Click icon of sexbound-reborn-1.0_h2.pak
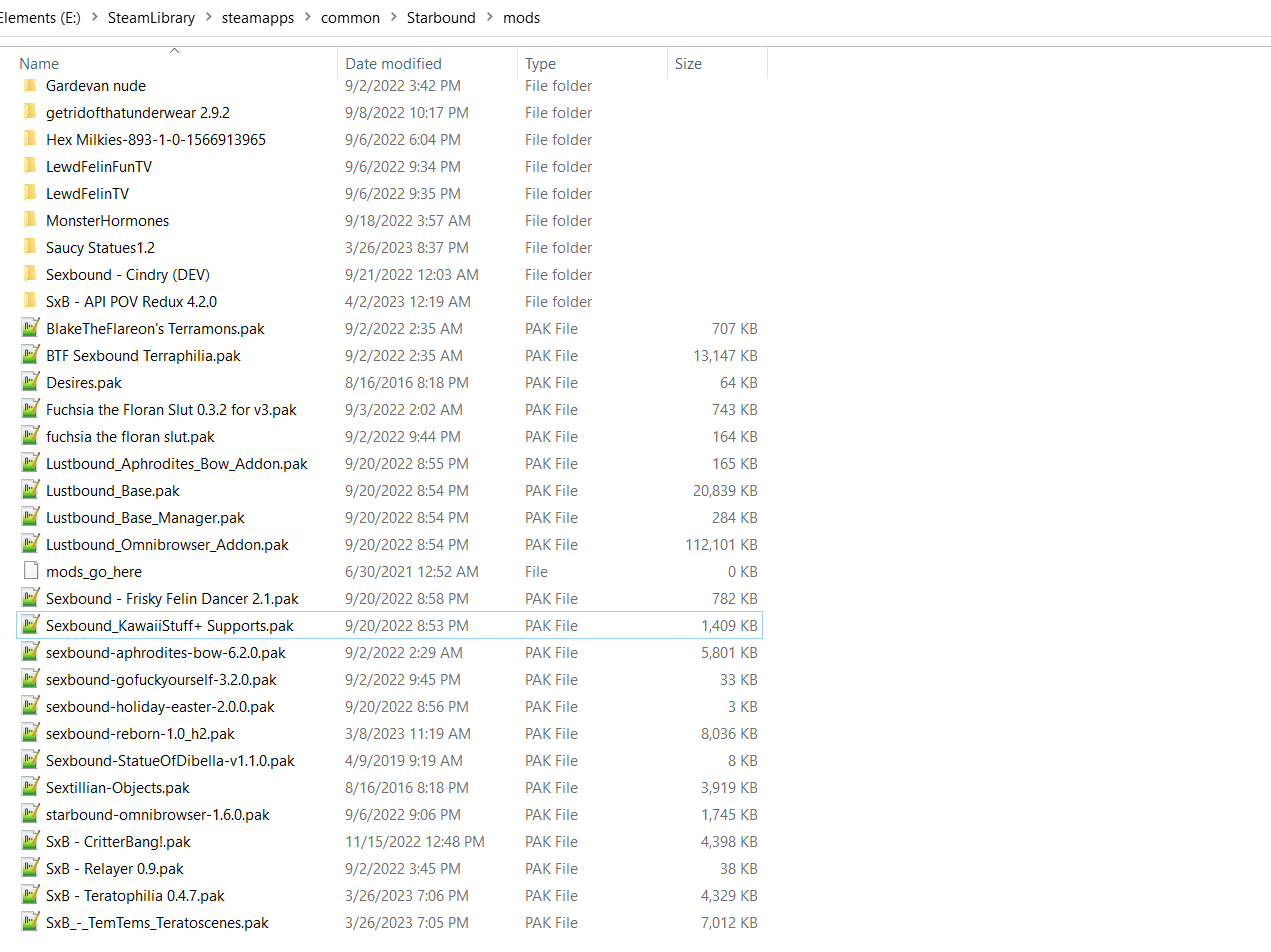1271x952 pixels. click(x=30, y=733)
